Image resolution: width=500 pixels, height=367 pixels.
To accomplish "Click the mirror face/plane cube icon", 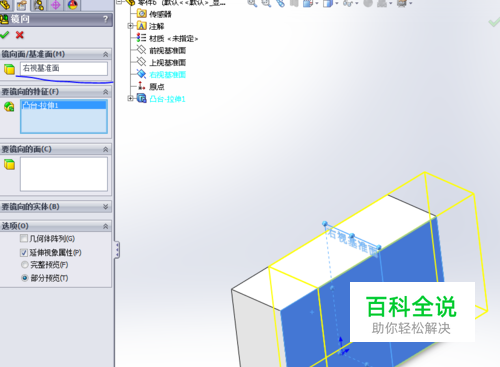I will coord(9,69).
